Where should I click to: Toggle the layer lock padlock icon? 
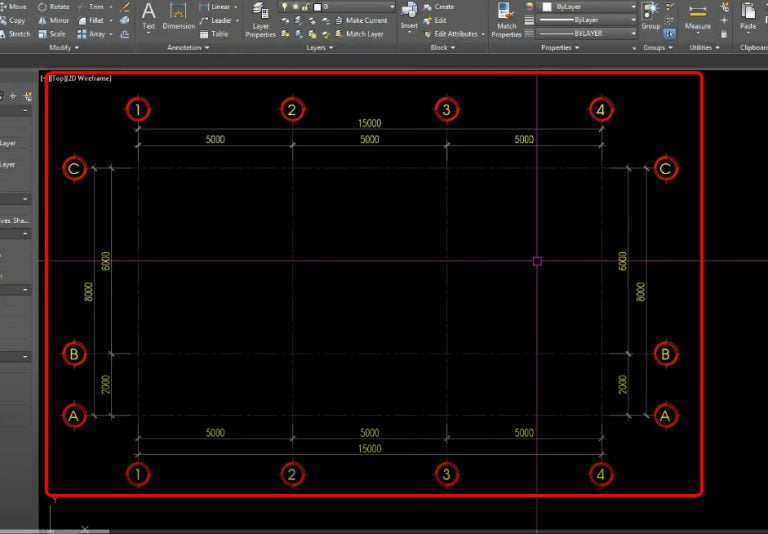[x=306, y=7]
